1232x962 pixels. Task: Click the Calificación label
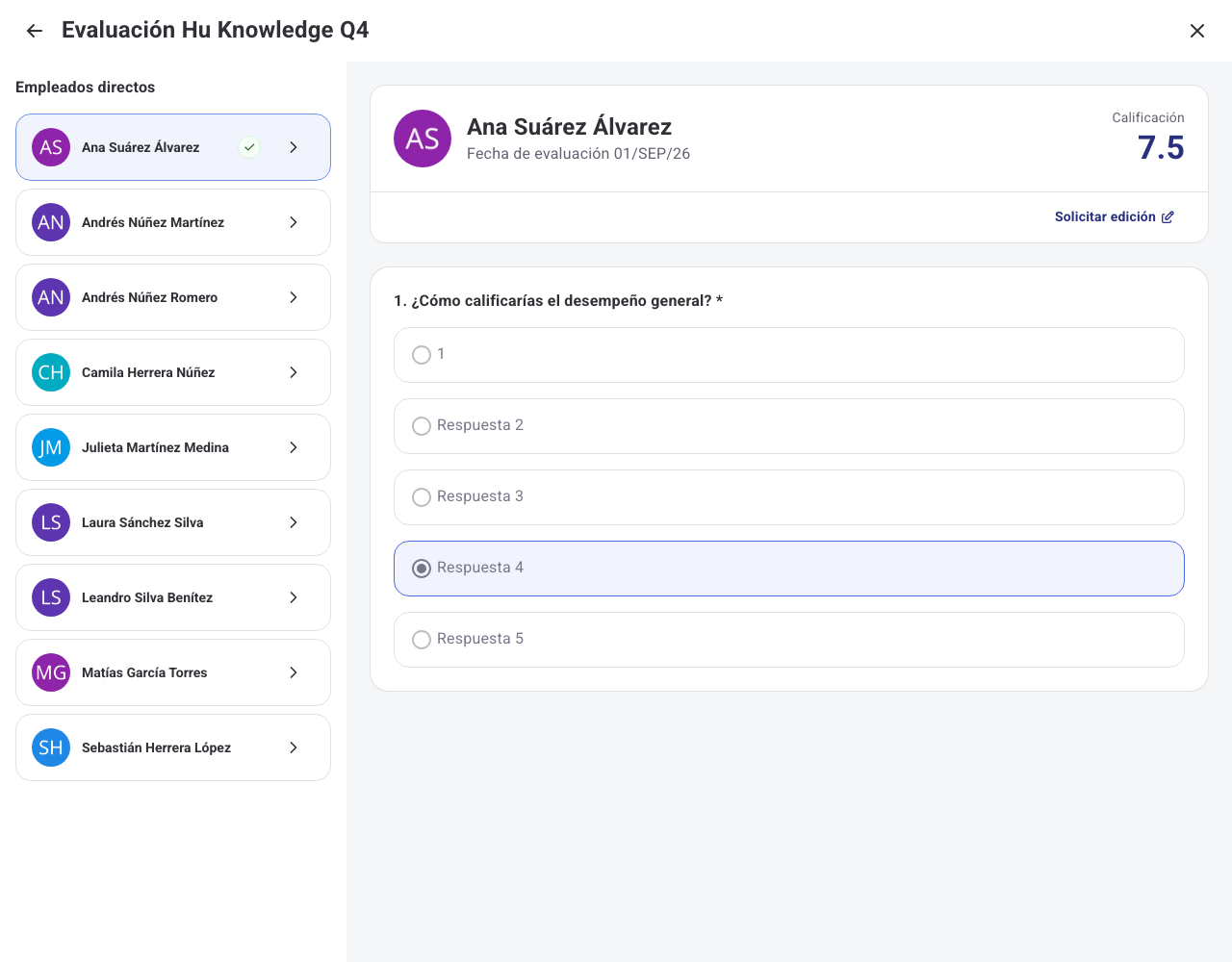[1148, 117]
